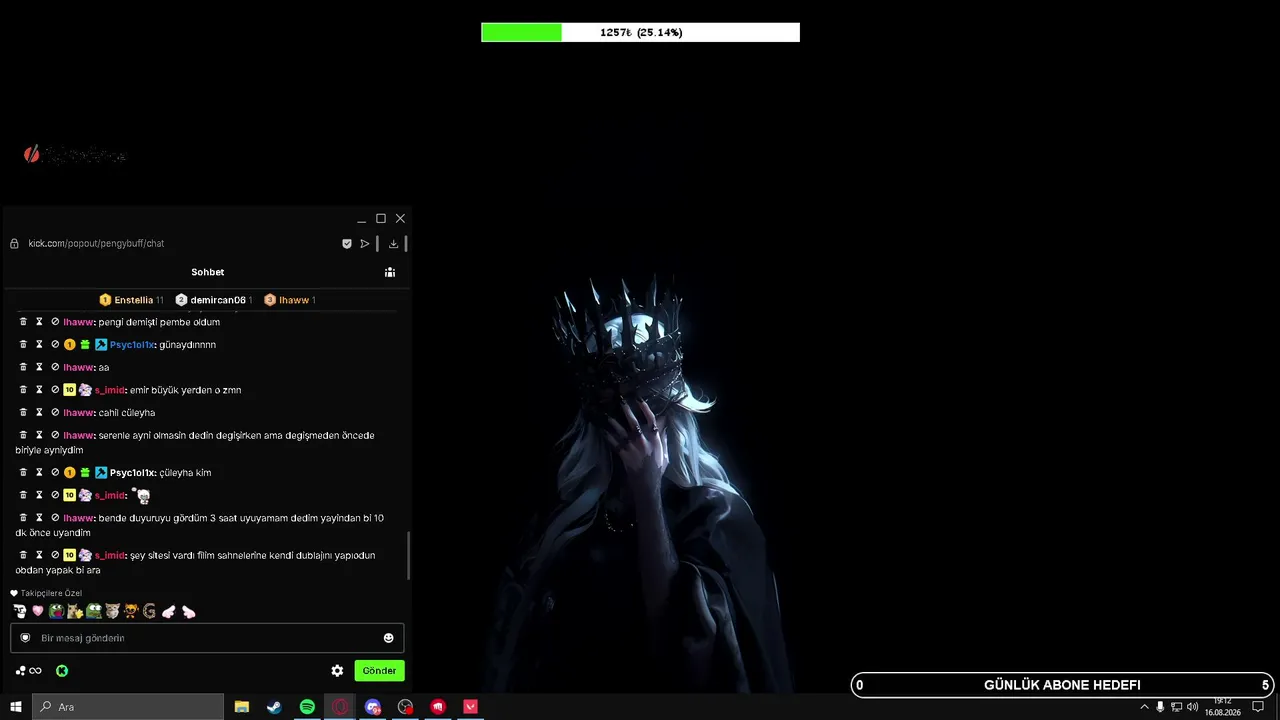Click the green Kick K icon below the input
Viewport: 1280px width, 720px height.
pos(62,671)
